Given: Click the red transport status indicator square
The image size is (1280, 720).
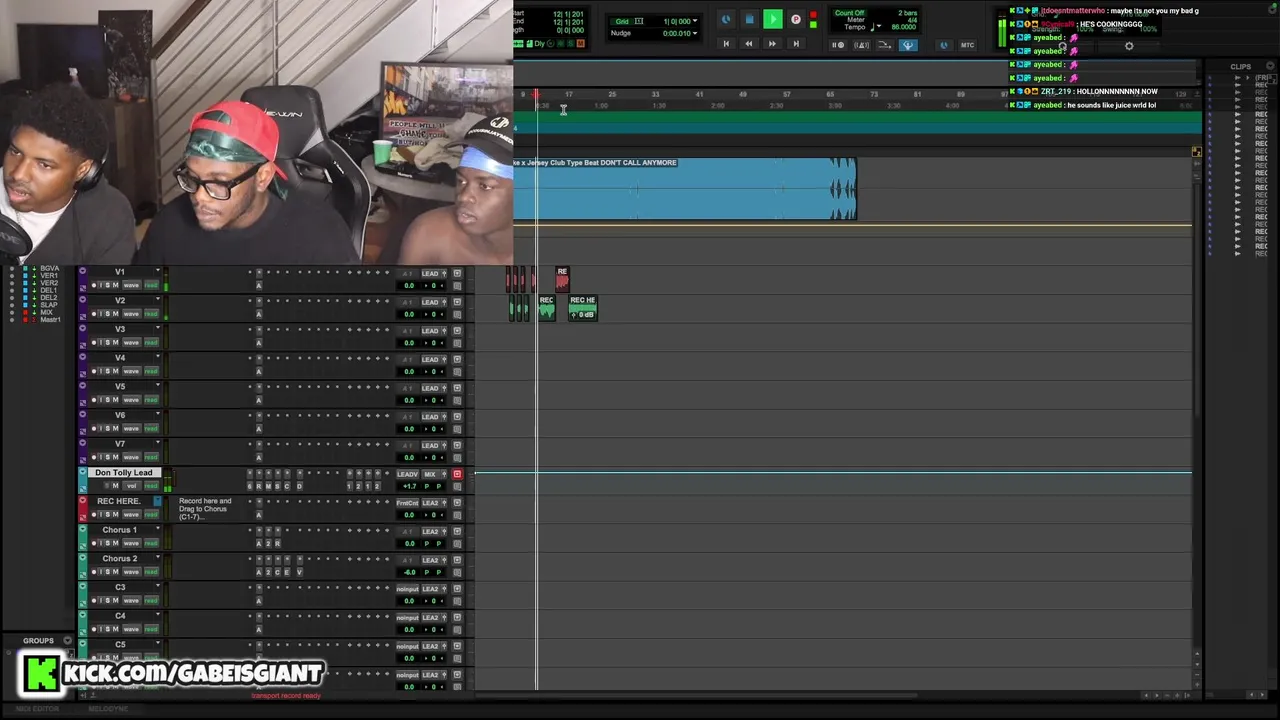Looking at the screenshot, I should coord(813,14).
